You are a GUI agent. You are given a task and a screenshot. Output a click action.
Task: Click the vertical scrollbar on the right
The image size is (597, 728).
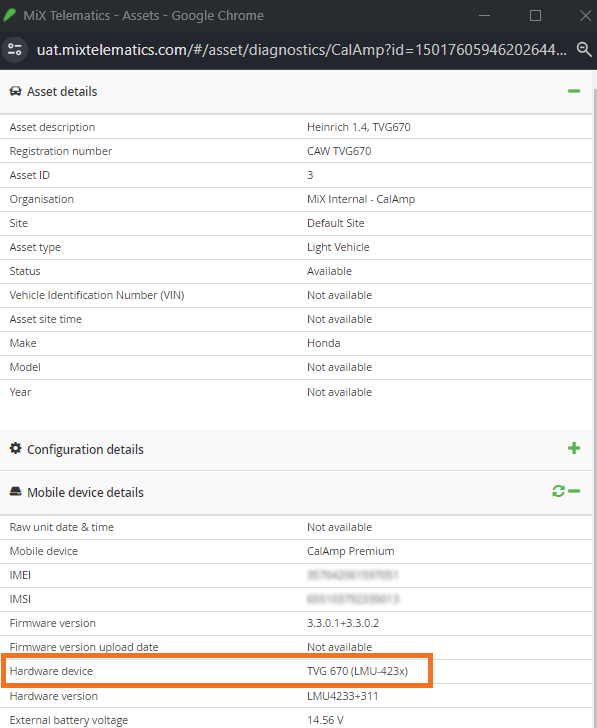(595, 399)
